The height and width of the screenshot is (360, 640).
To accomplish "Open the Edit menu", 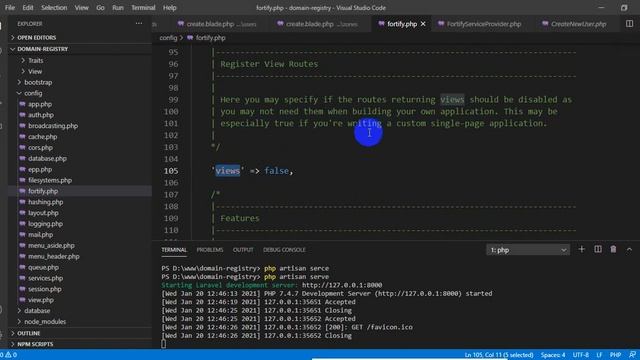I will (x=28, y=8).
